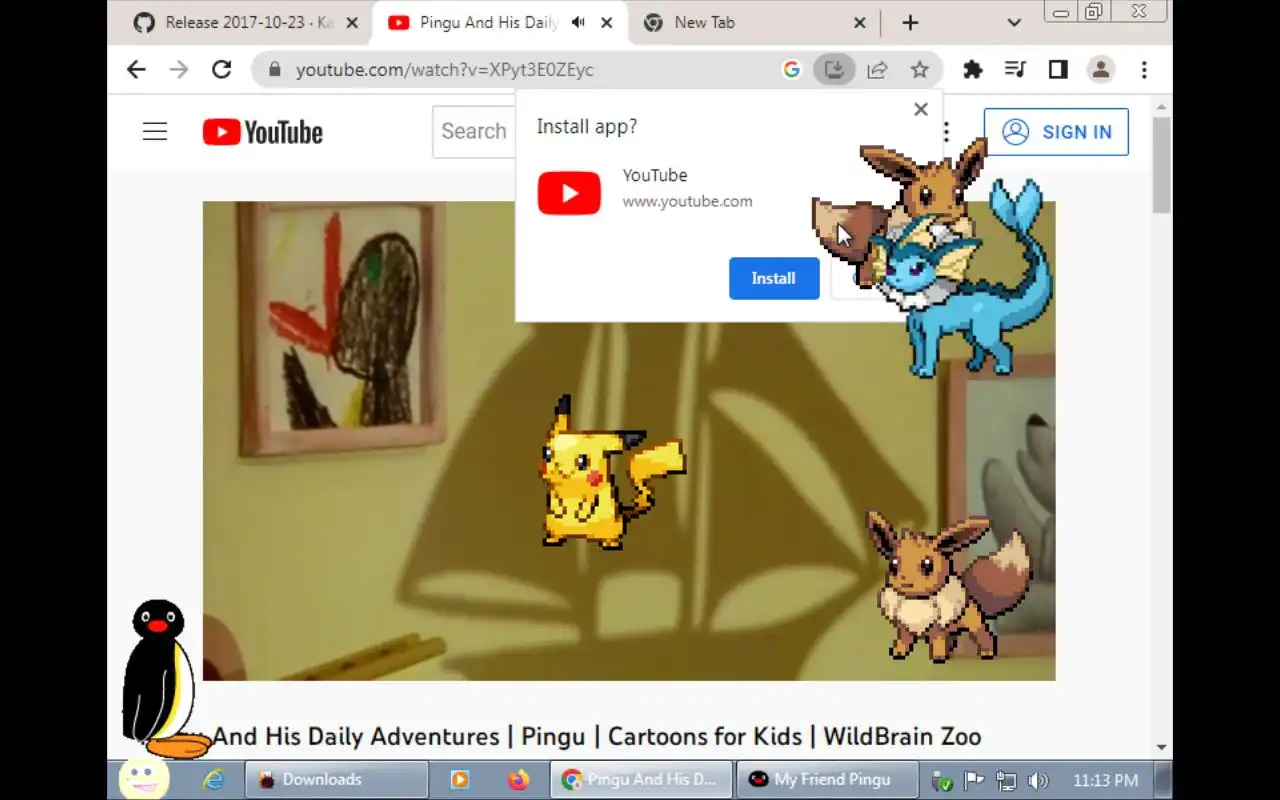Open Firefox from the taskbar
This screenshot has height=800, width=1280.
(518, 779)
